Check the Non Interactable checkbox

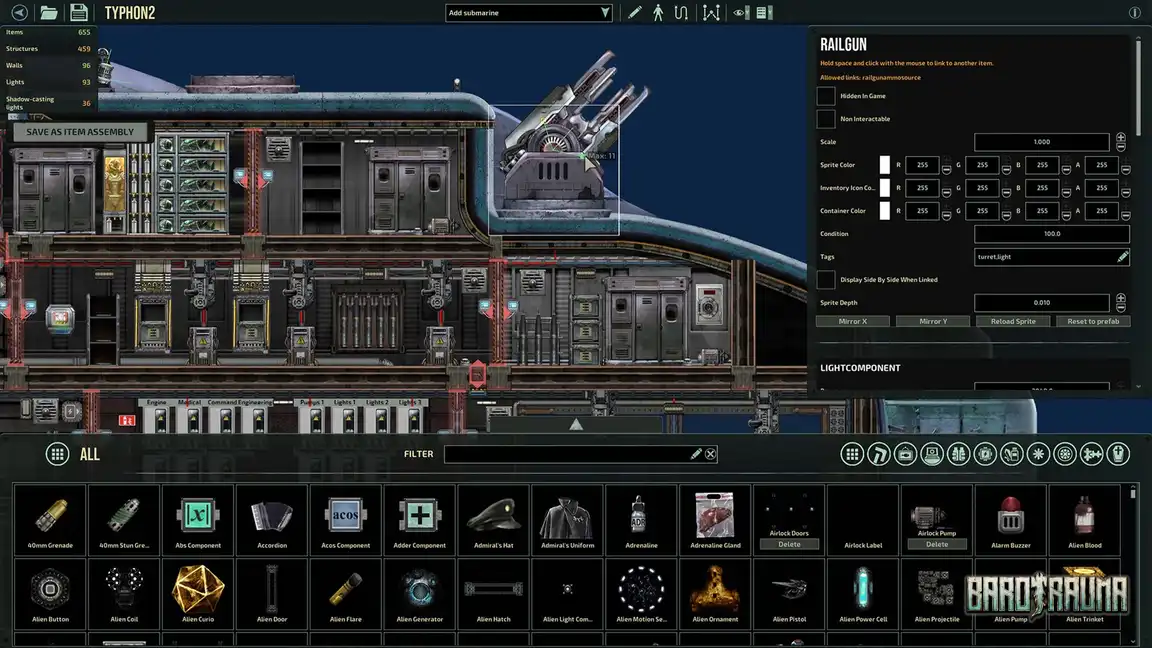826,119
